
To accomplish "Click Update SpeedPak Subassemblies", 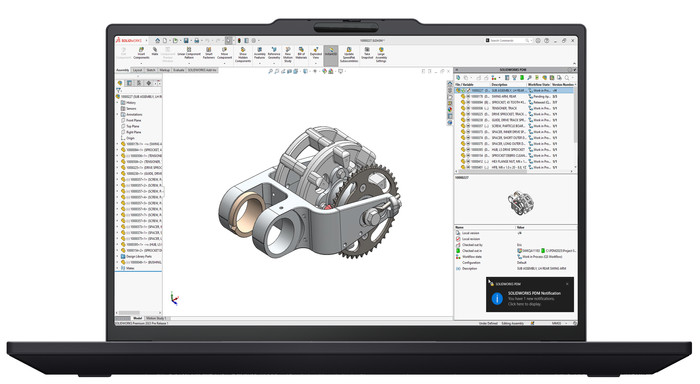I will point(349,54).
